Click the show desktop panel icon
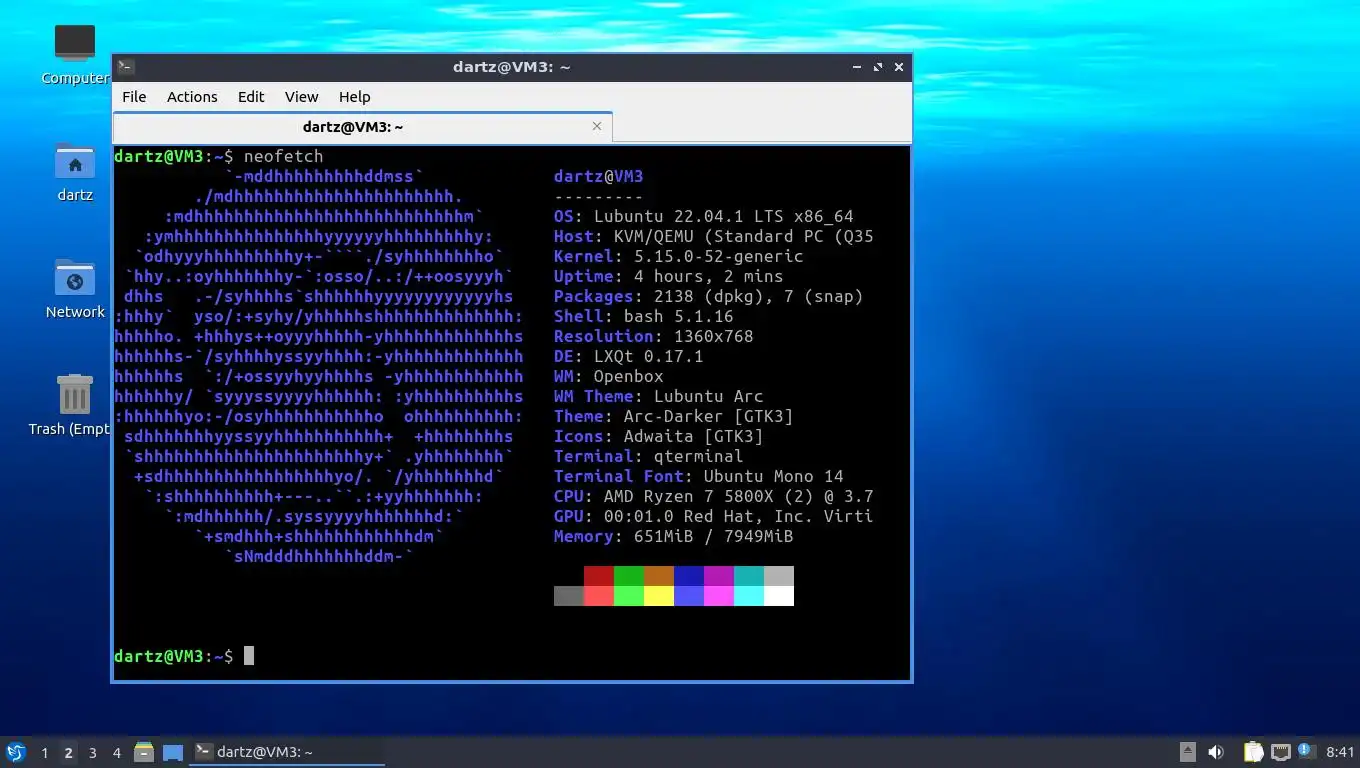This screenshot has height=768, width=1360. pos(173,752)
